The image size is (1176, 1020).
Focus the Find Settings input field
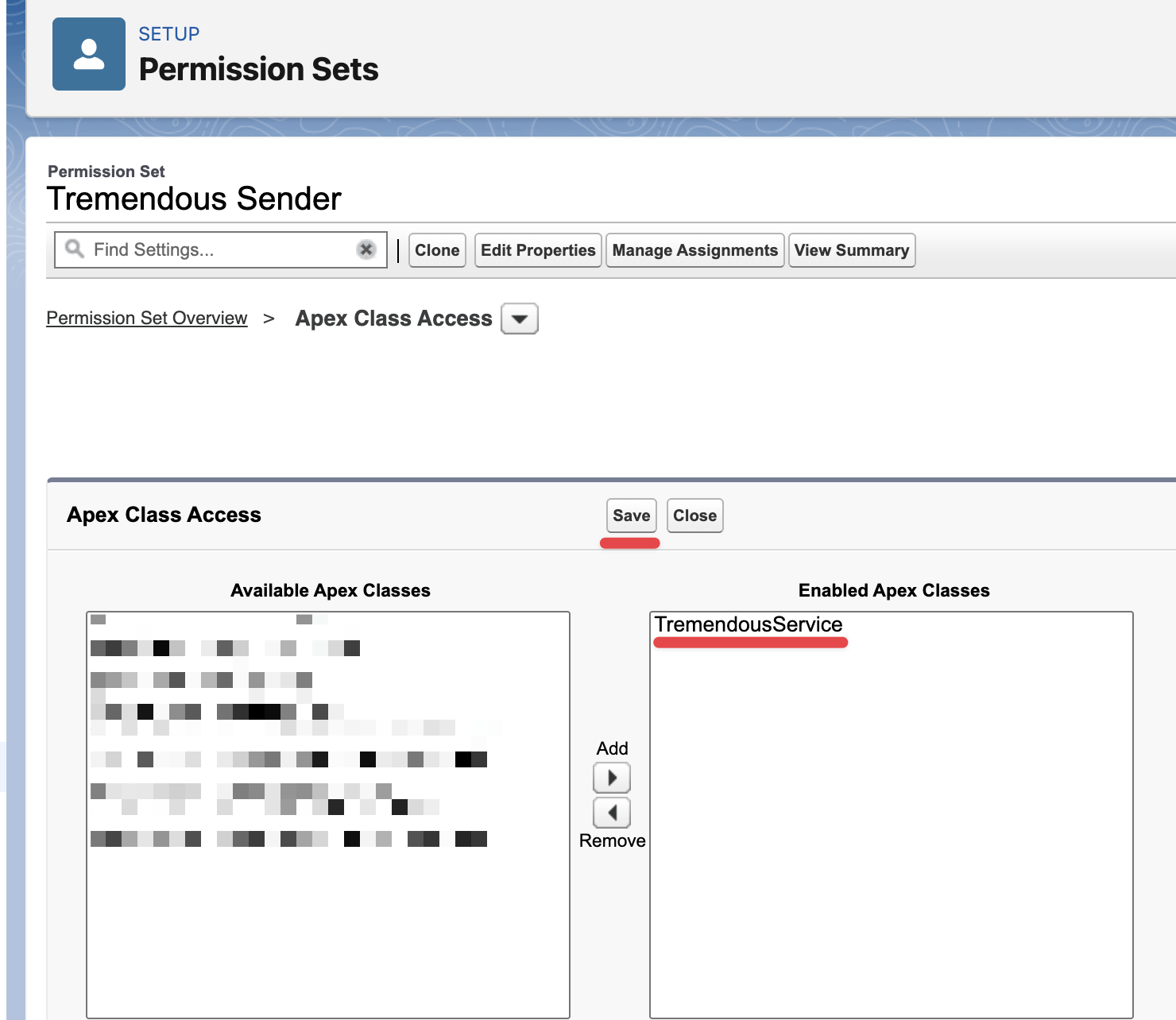click(x=222, y=249)
